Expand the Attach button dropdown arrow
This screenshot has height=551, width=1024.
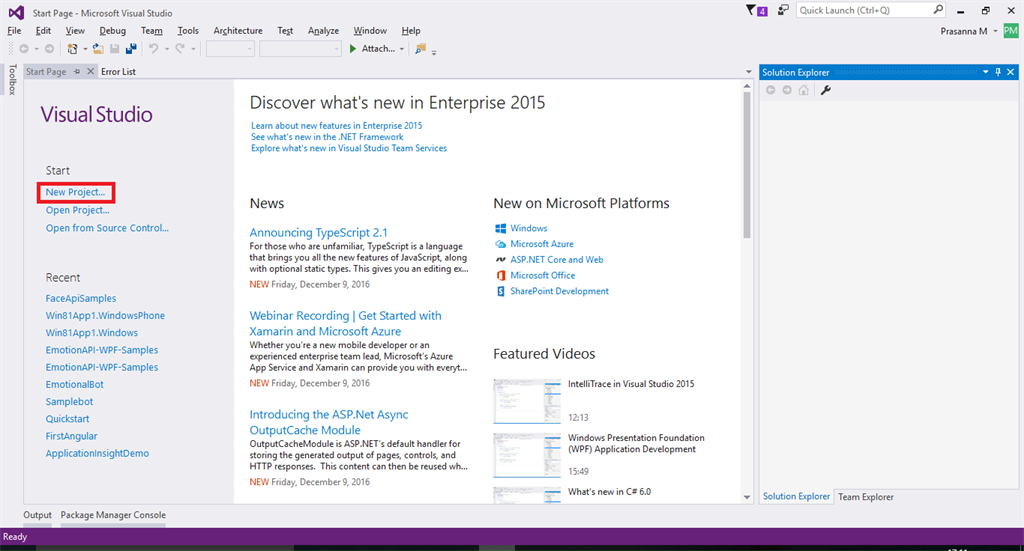pos(402,48)
